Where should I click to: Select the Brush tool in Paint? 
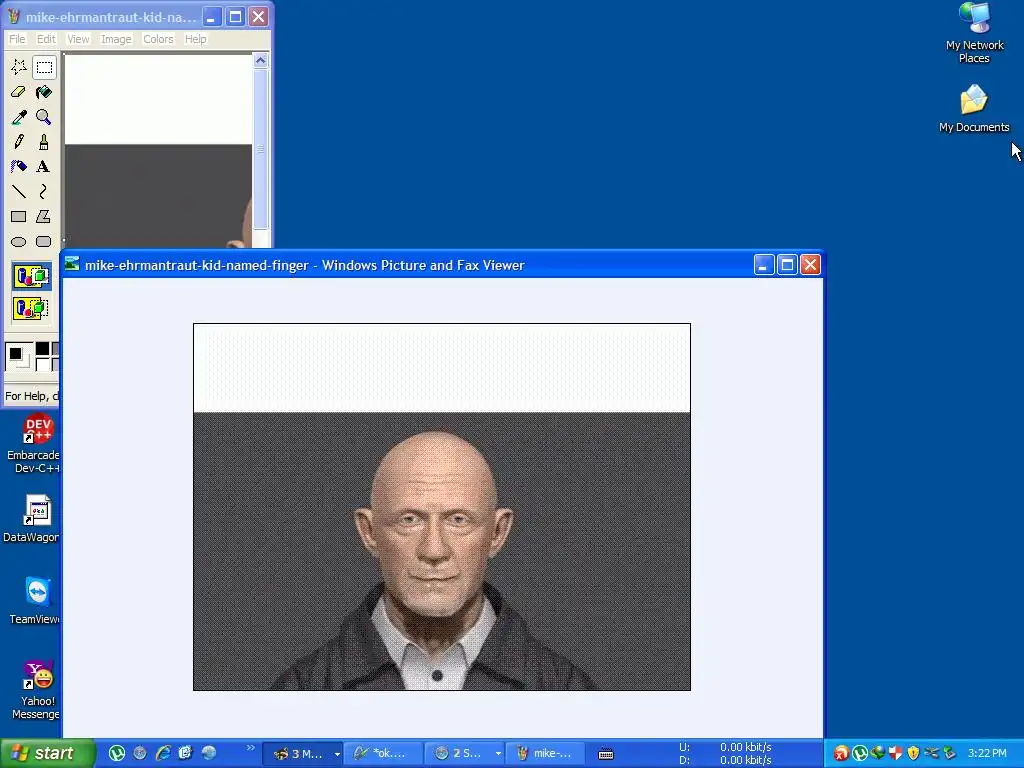(x=44, y=142)
